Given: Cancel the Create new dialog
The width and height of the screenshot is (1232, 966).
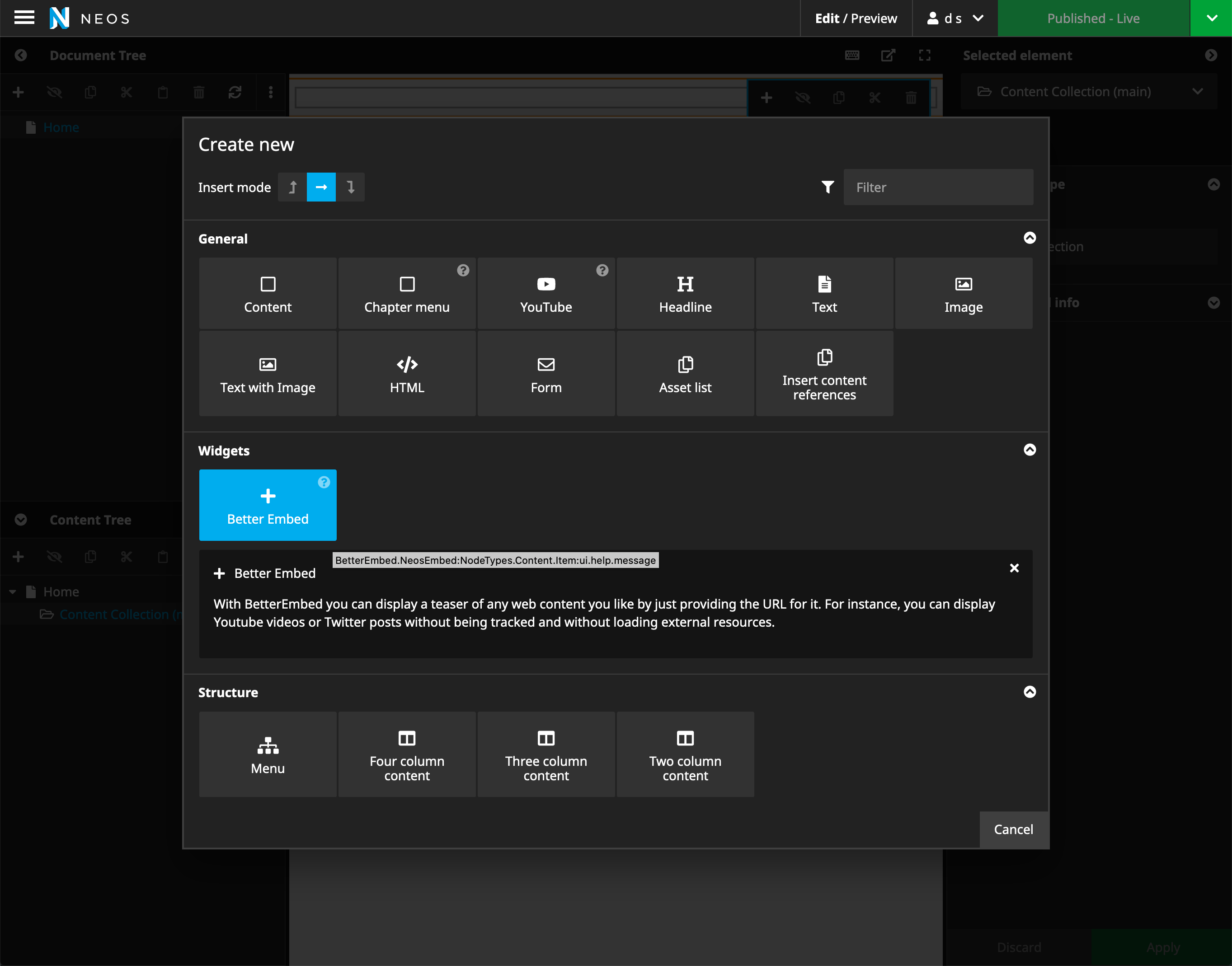Looking at the screenshot, I should [1013, 829].
